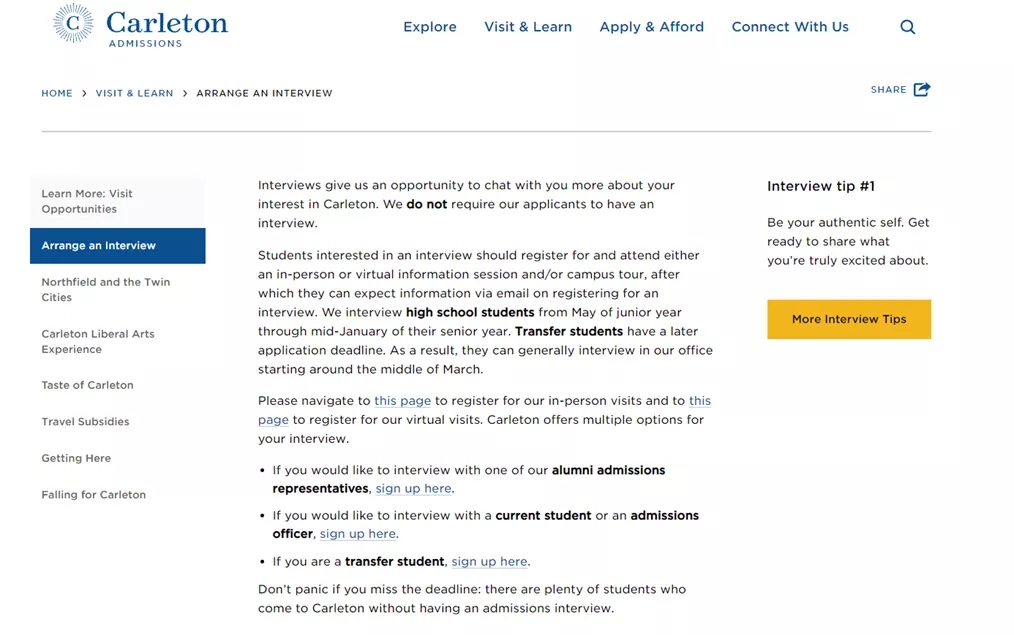Click the transfer student sign up link
The width and height of the screenshot is (1014, 635).
489,562
